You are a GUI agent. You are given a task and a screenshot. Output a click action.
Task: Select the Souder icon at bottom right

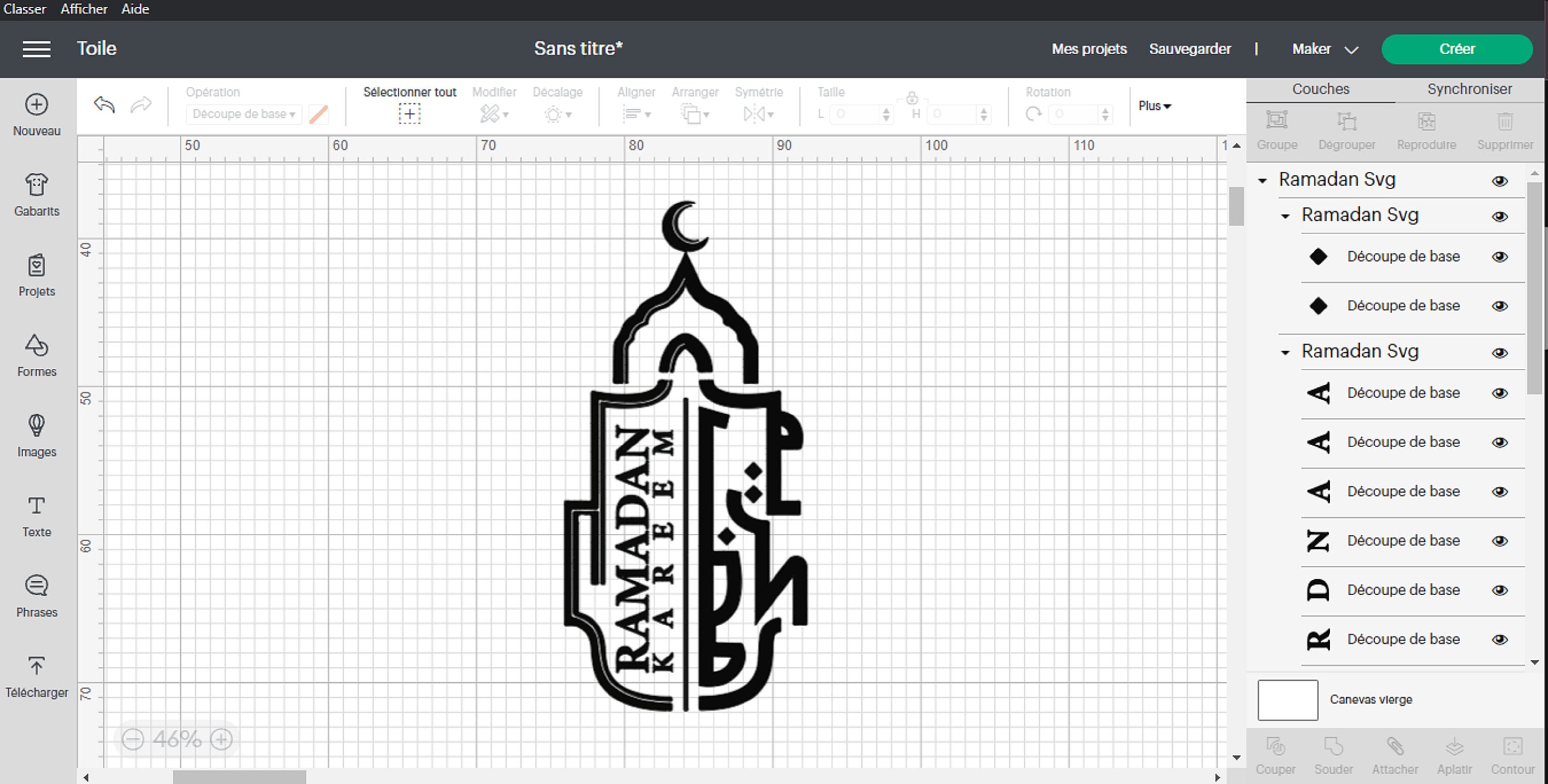click(x=1334, y=752)
